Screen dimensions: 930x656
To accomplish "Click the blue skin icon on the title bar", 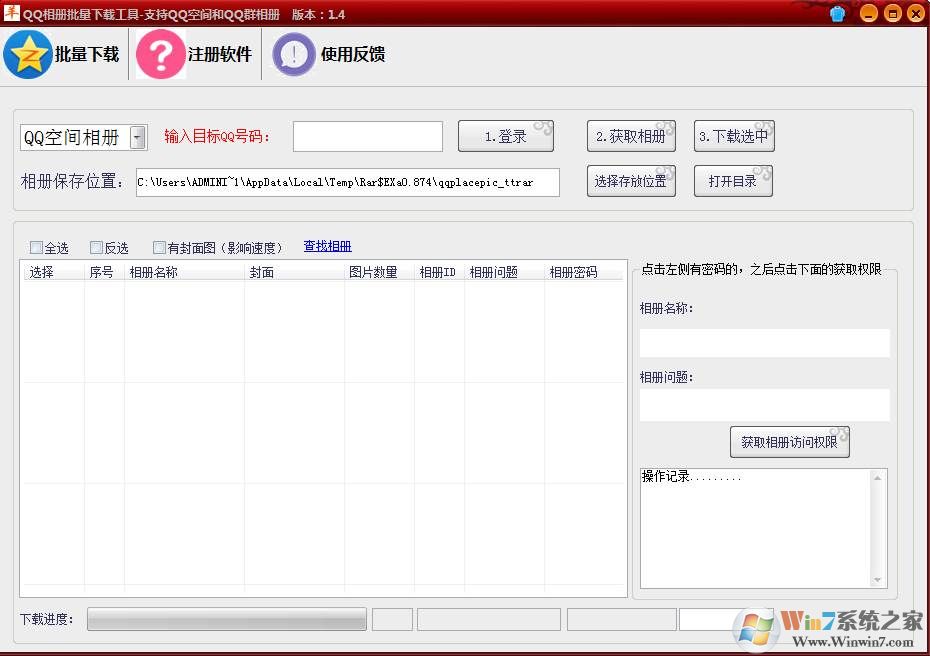I will pyautogui.click(x=837, y=13).
